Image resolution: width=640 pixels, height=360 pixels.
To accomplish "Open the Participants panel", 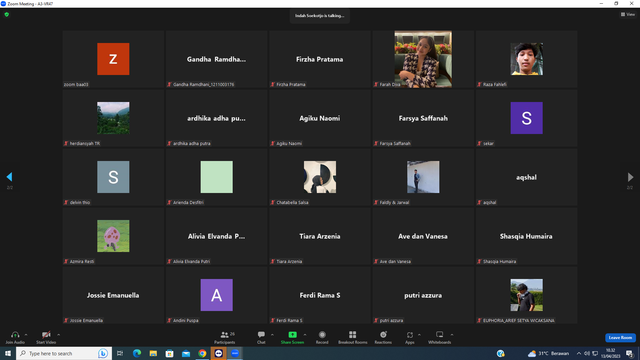I will click(225, 337).
